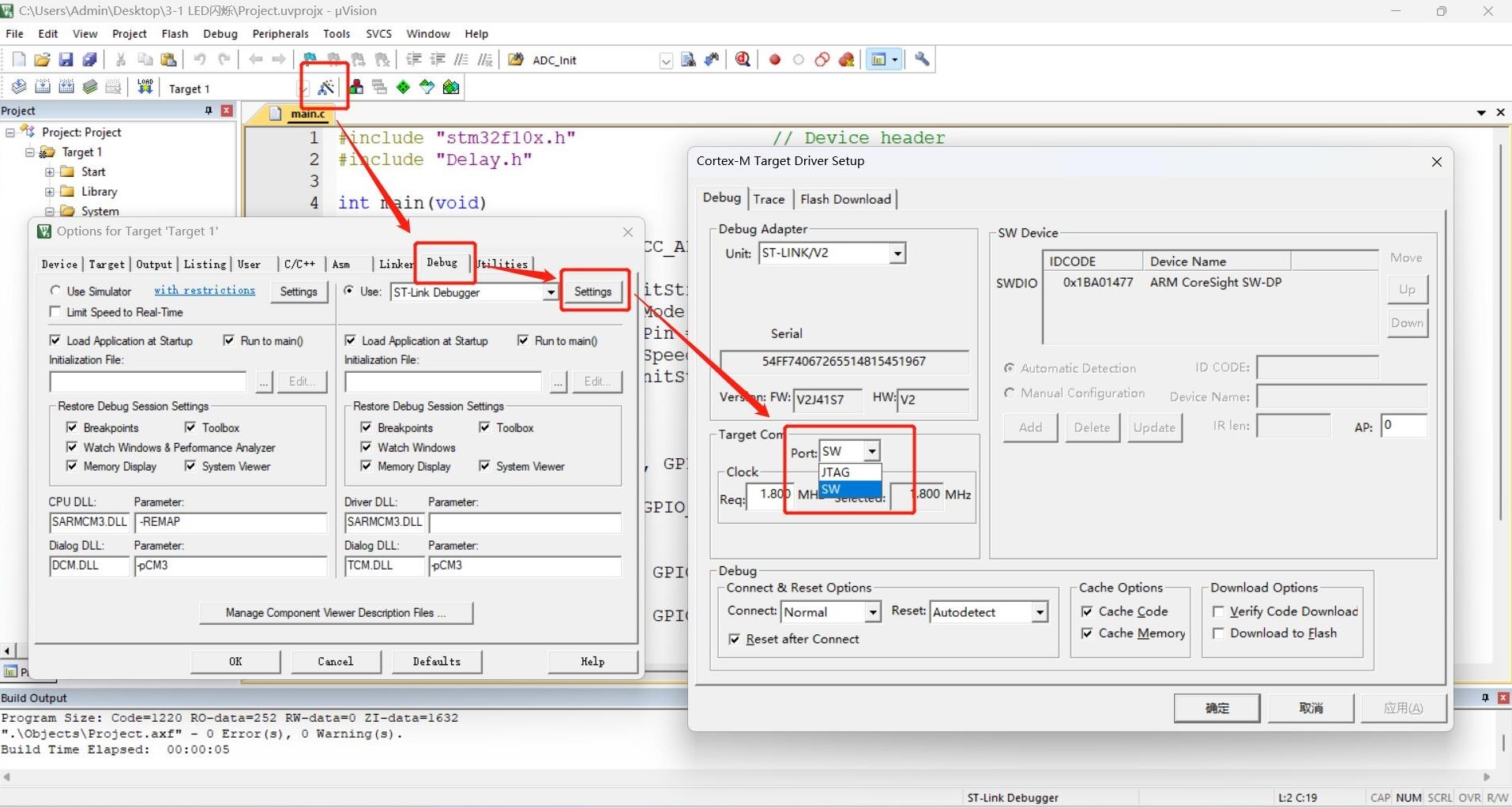
Task: Click the Pack Installer icon
Action: pyautogui.click(x=451, y=87)
